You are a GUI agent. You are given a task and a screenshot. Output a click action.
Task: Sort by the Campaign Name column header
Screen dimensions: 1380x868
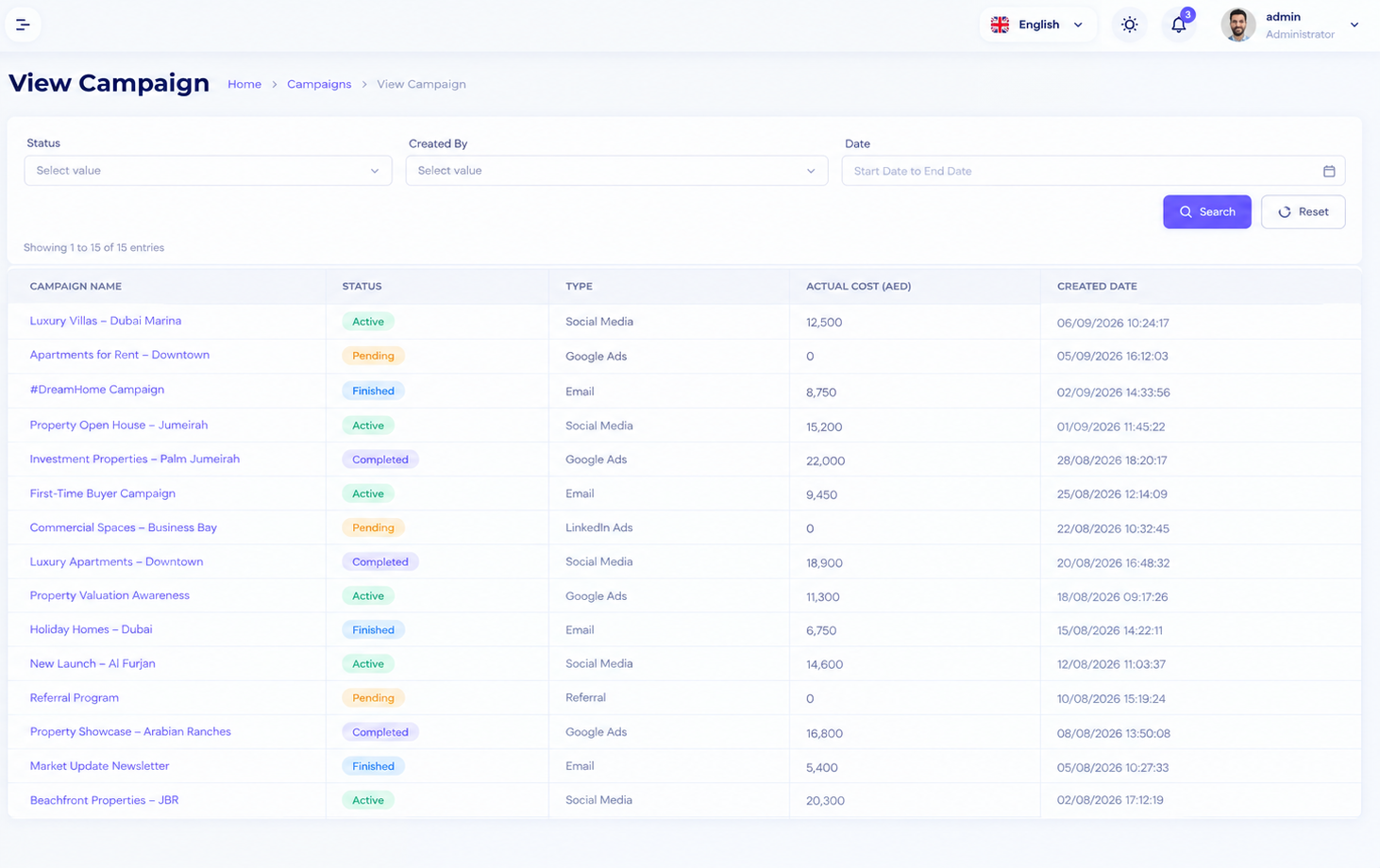click(76, 286)
